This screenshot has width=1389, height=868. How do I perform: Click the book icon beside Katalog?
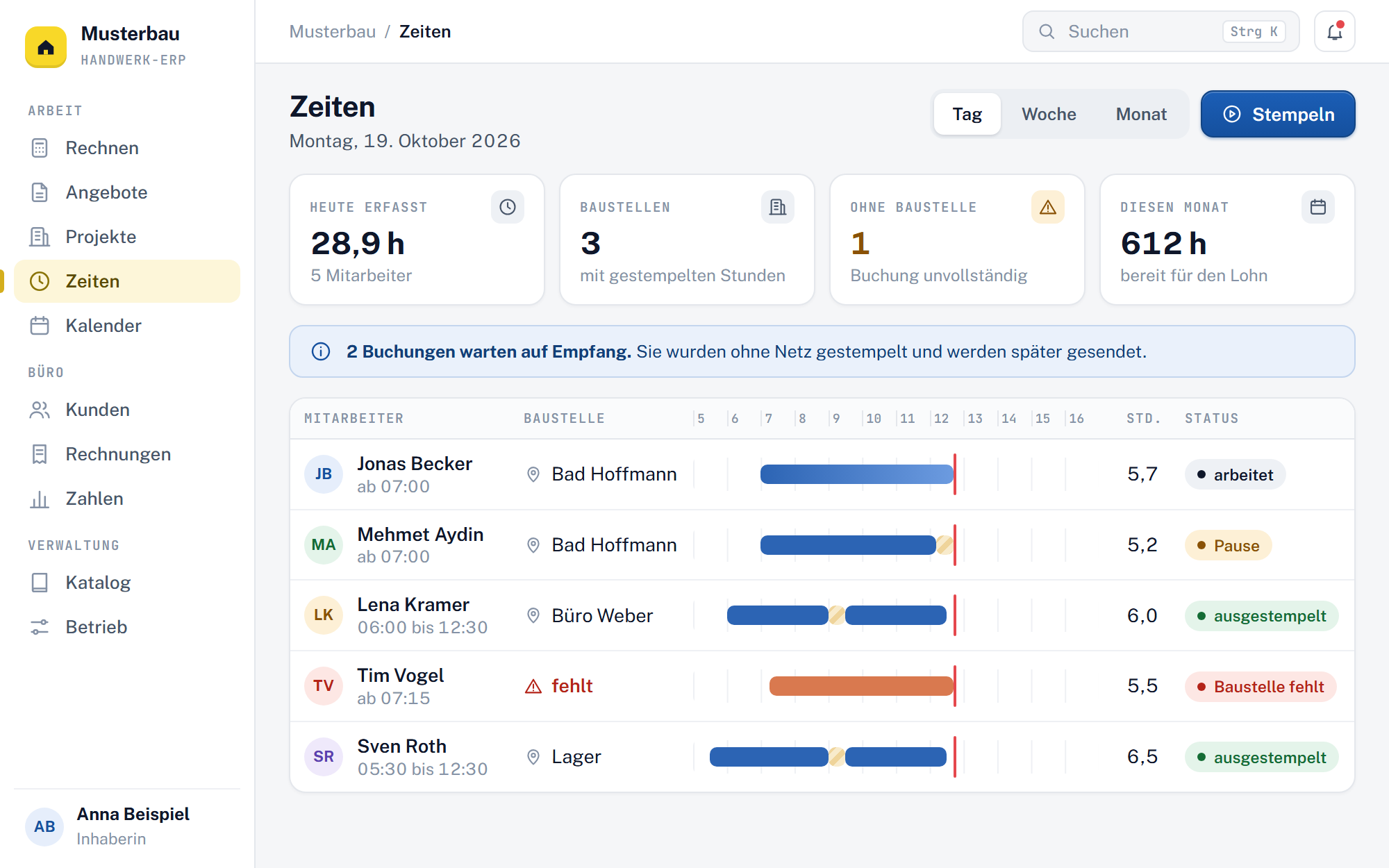pos(40,583)
